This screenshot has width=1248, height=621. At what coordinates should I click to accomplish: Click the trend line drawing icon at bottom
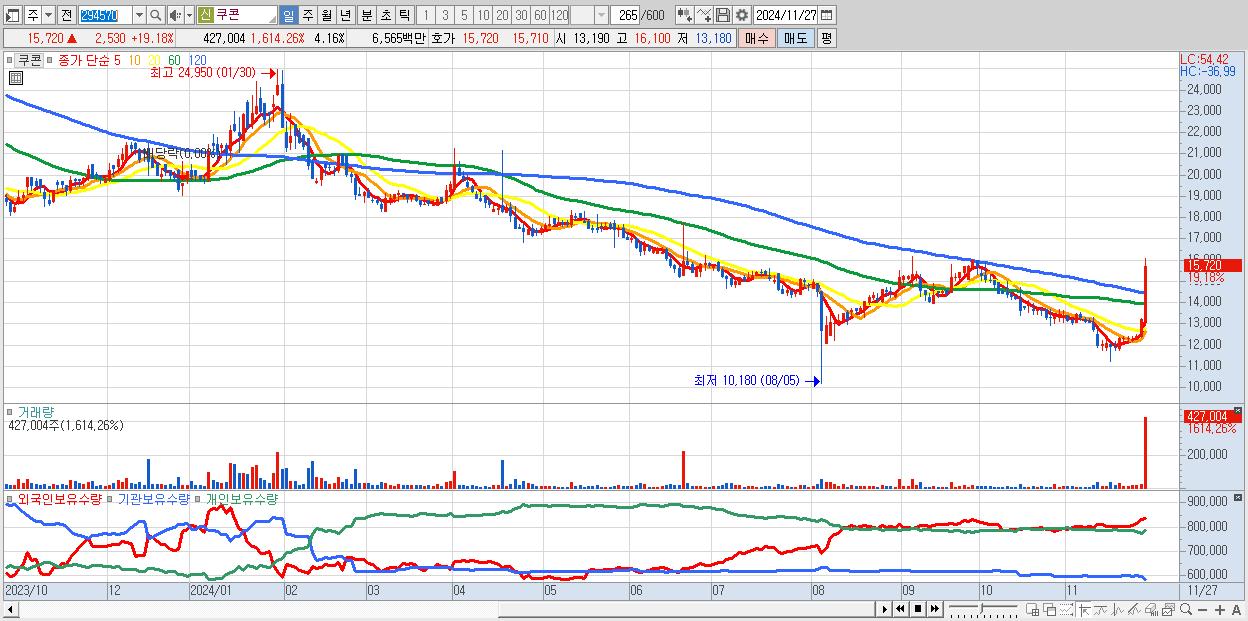(1101, 608)
